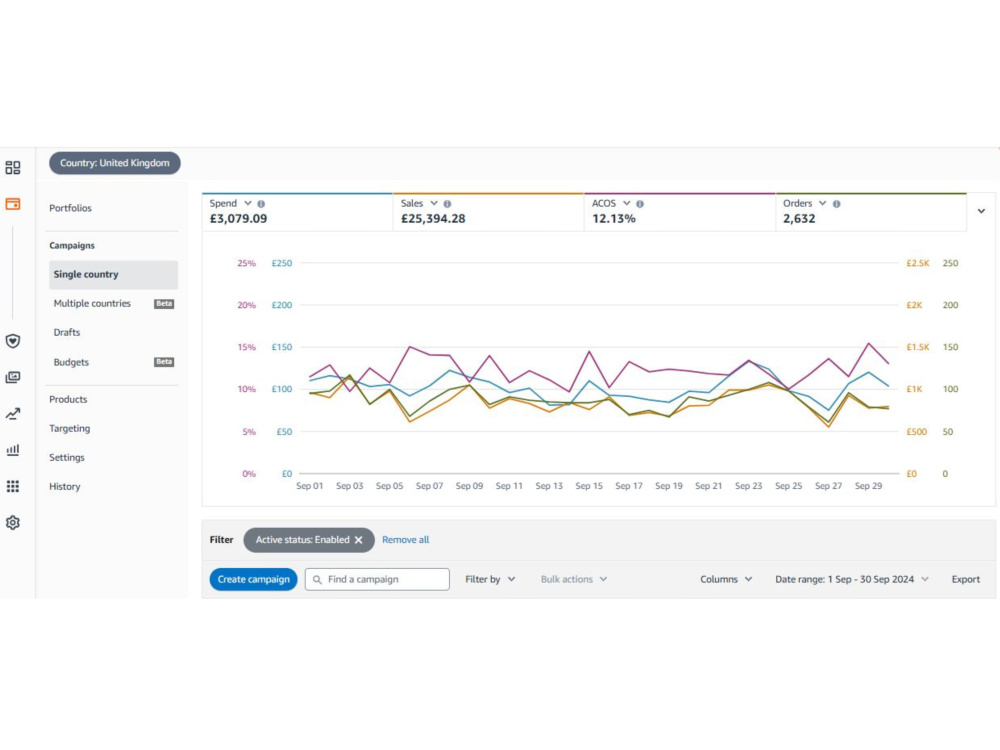This screenshot has width=1000, height=750.
Task: Open the Sales metric dropdown
Action: [x=434, y=203]
